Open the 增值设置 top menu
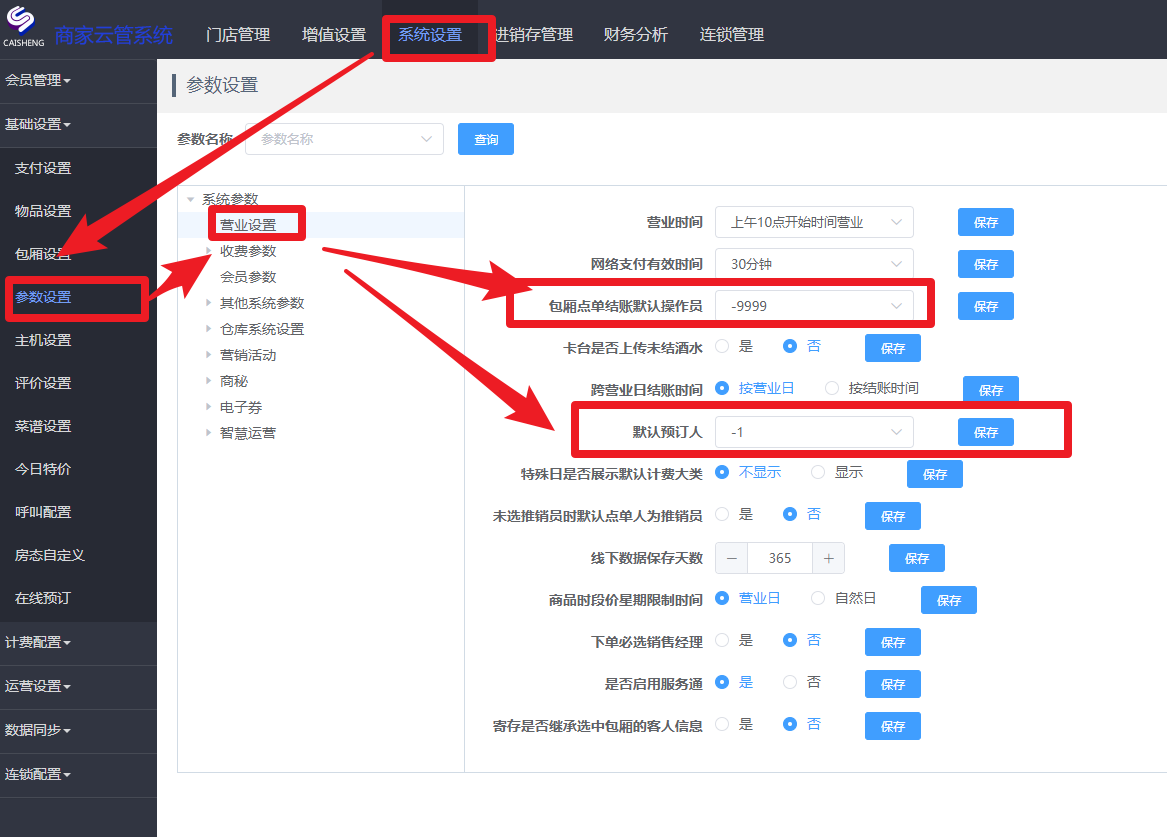Image resolution: width=1167 pixels, height=837 pixels. coord(333,34)
